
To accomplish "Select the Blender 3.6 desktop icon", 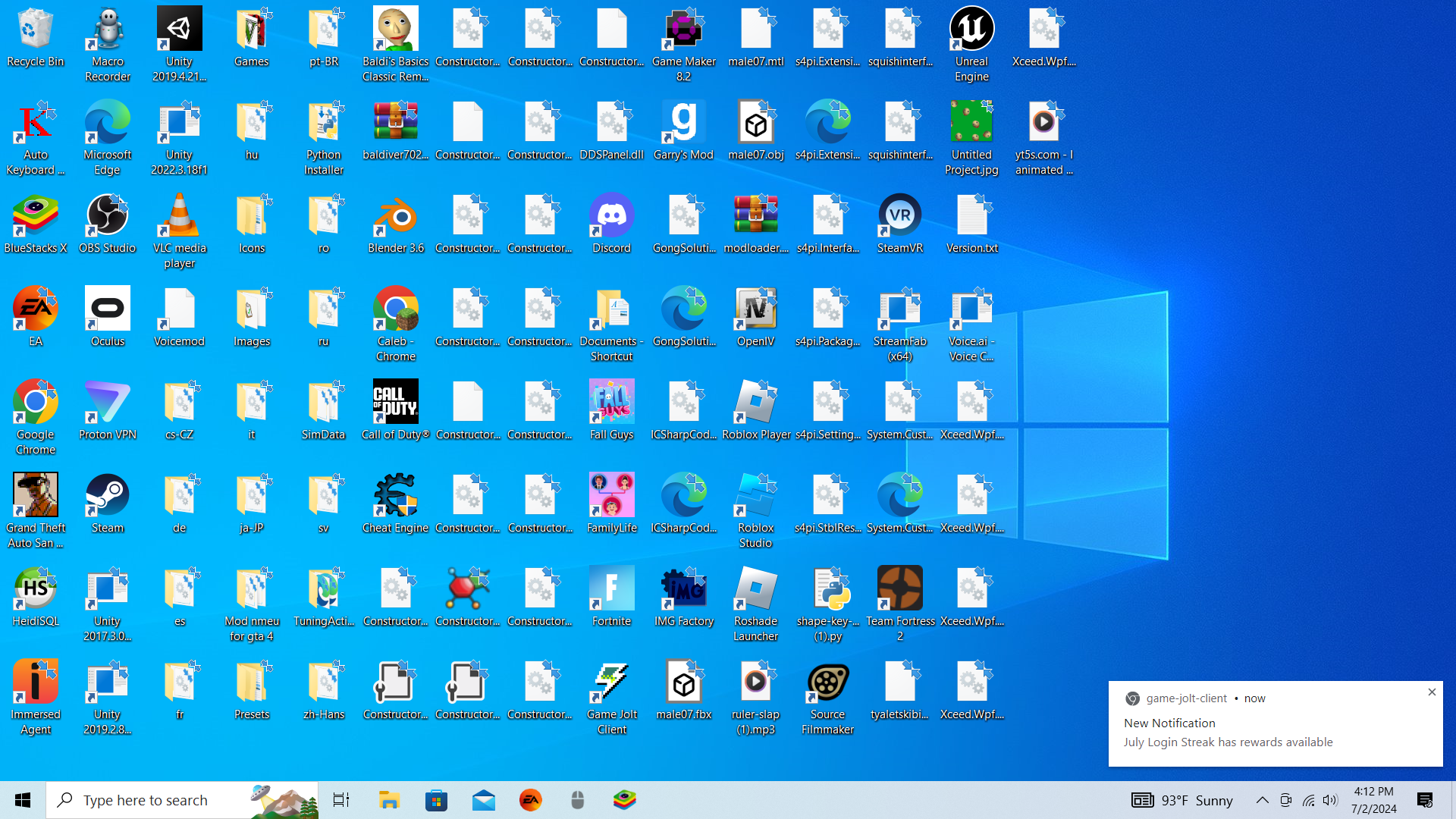I will pyautogui.click(x=395, y=218).
